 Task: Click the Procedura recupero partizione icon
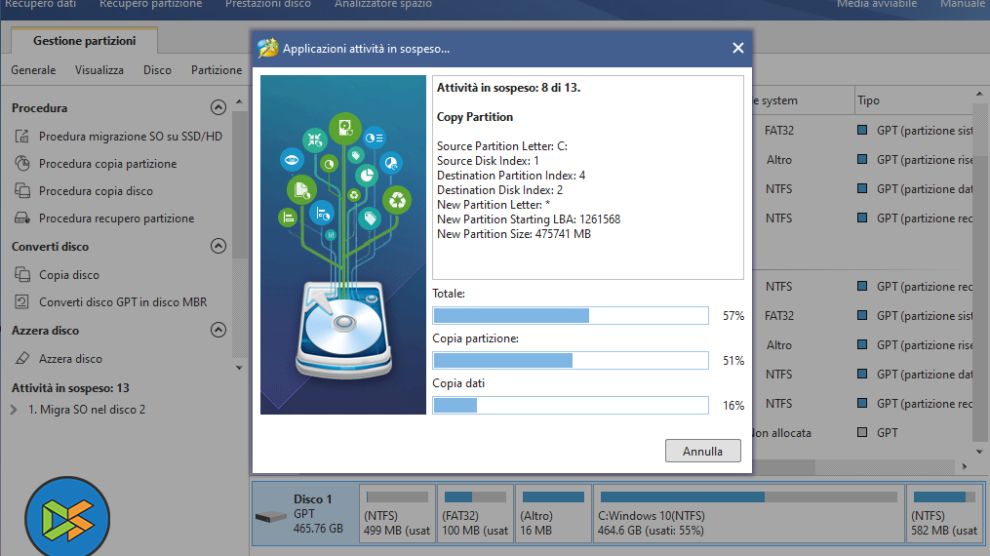point(22,218)
